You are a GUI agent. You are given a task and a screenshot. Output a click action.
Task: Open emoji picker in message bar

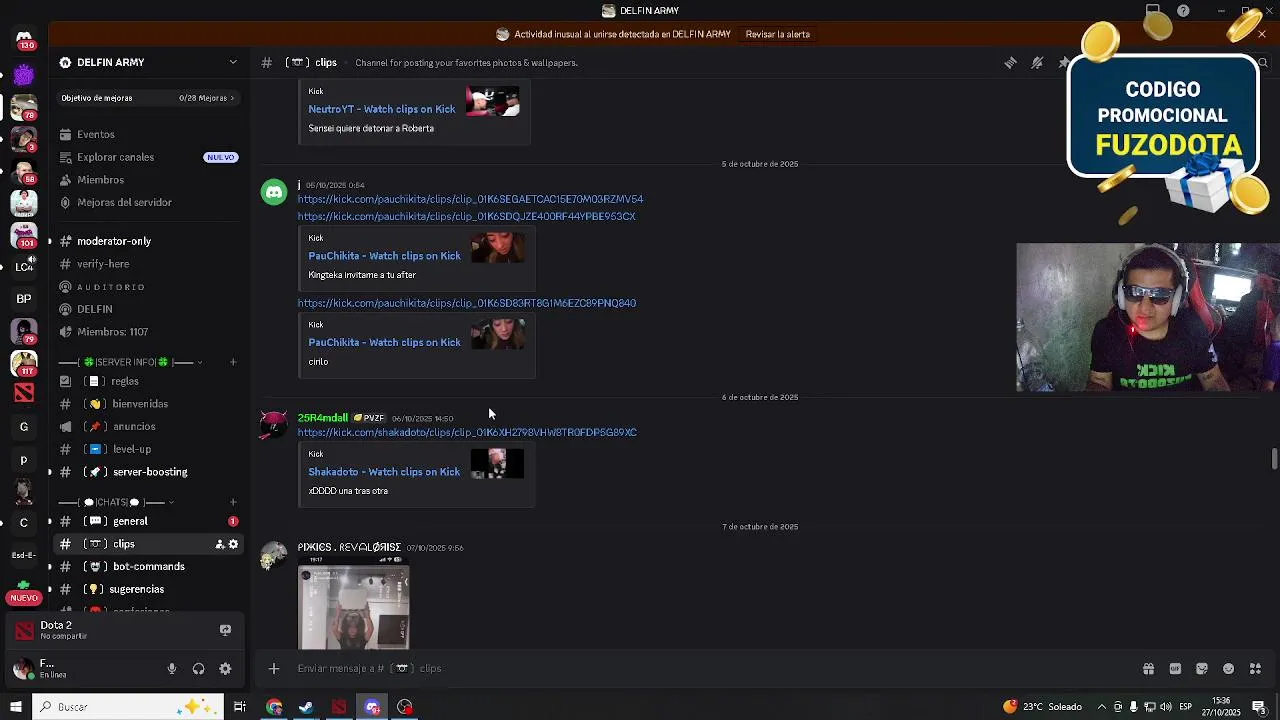pyautogui.click(x=1228, y=669)
